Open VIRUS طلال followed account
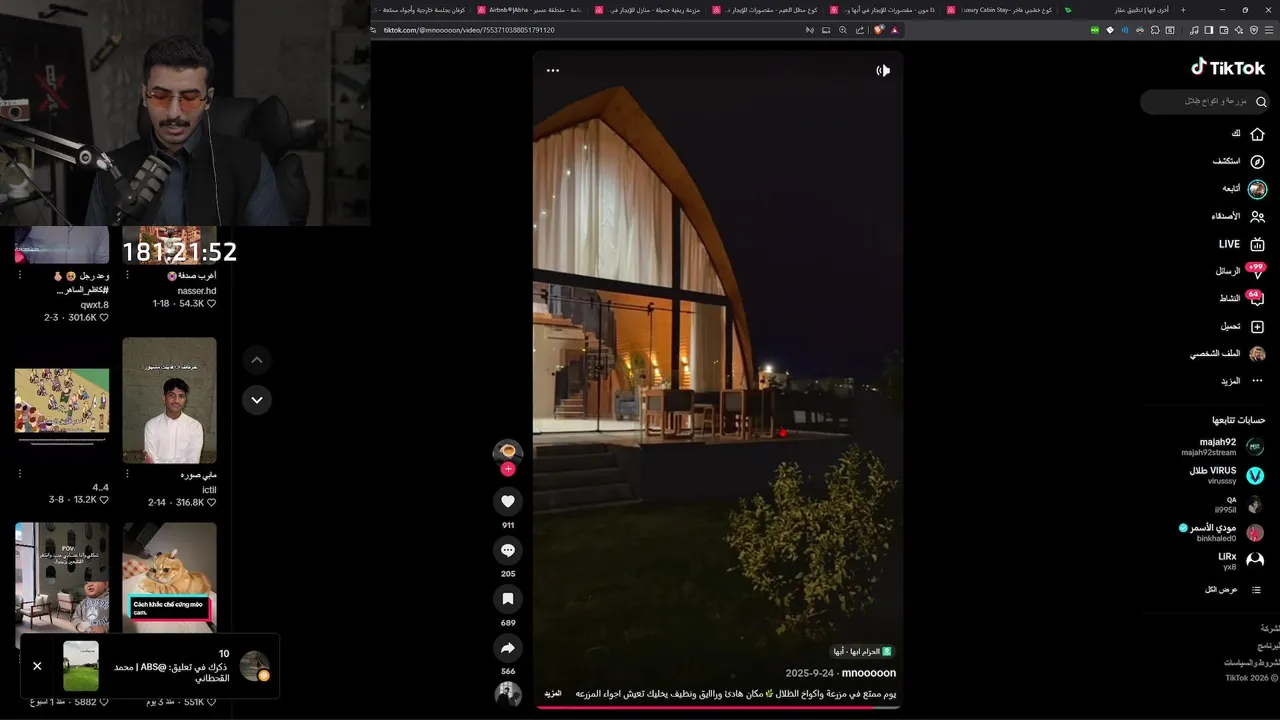 [x=1227, y=475]
